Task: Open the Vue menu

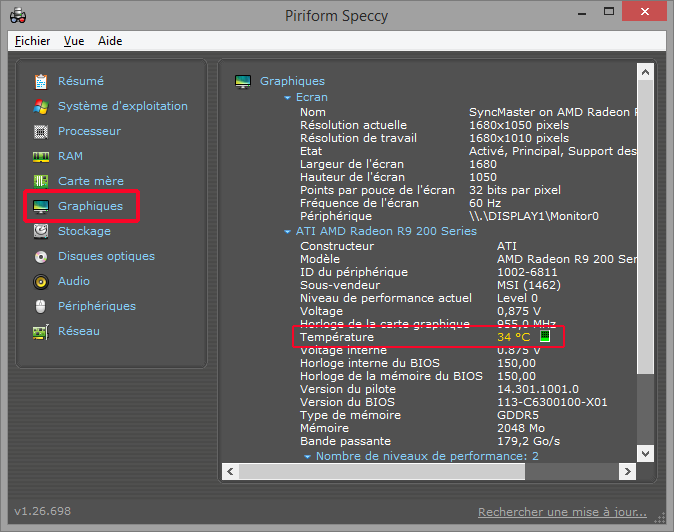Action: [74, 41]
